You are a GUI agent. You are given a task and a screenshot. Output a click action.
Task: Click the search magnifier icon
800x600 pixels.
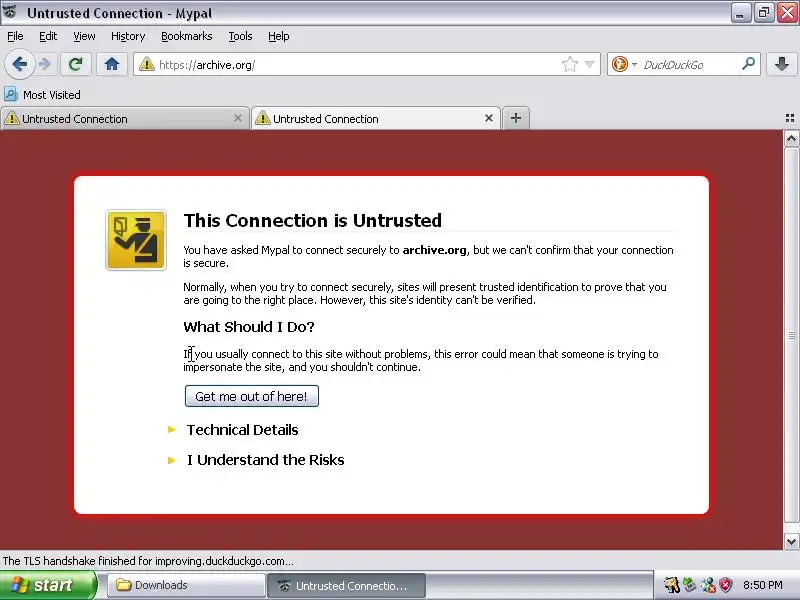point(748,64)
